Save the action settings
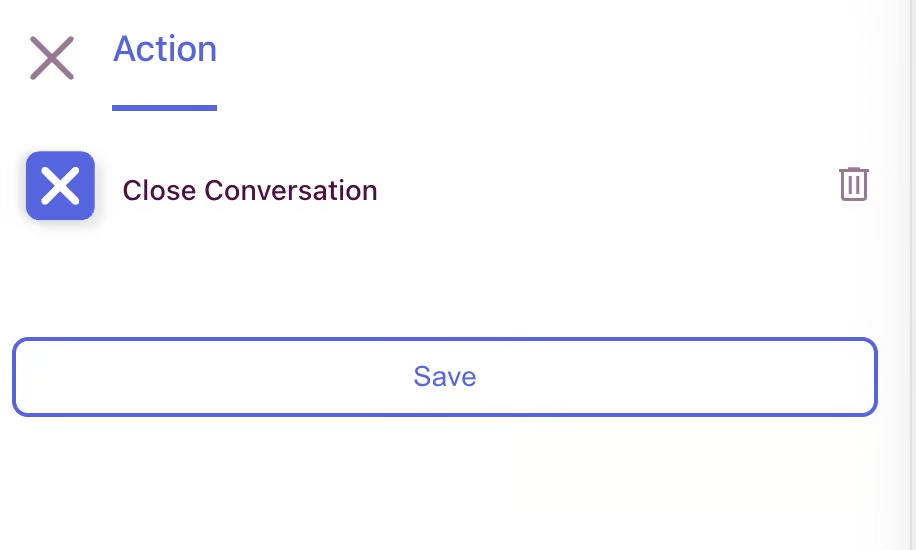The width and height of the screenshot is (916, 550). point(445,377)
